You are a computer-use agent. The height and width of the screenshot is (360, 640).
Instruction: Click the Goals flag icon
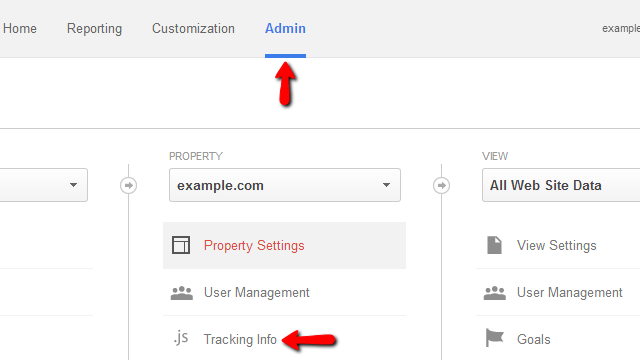coord(495,338)
